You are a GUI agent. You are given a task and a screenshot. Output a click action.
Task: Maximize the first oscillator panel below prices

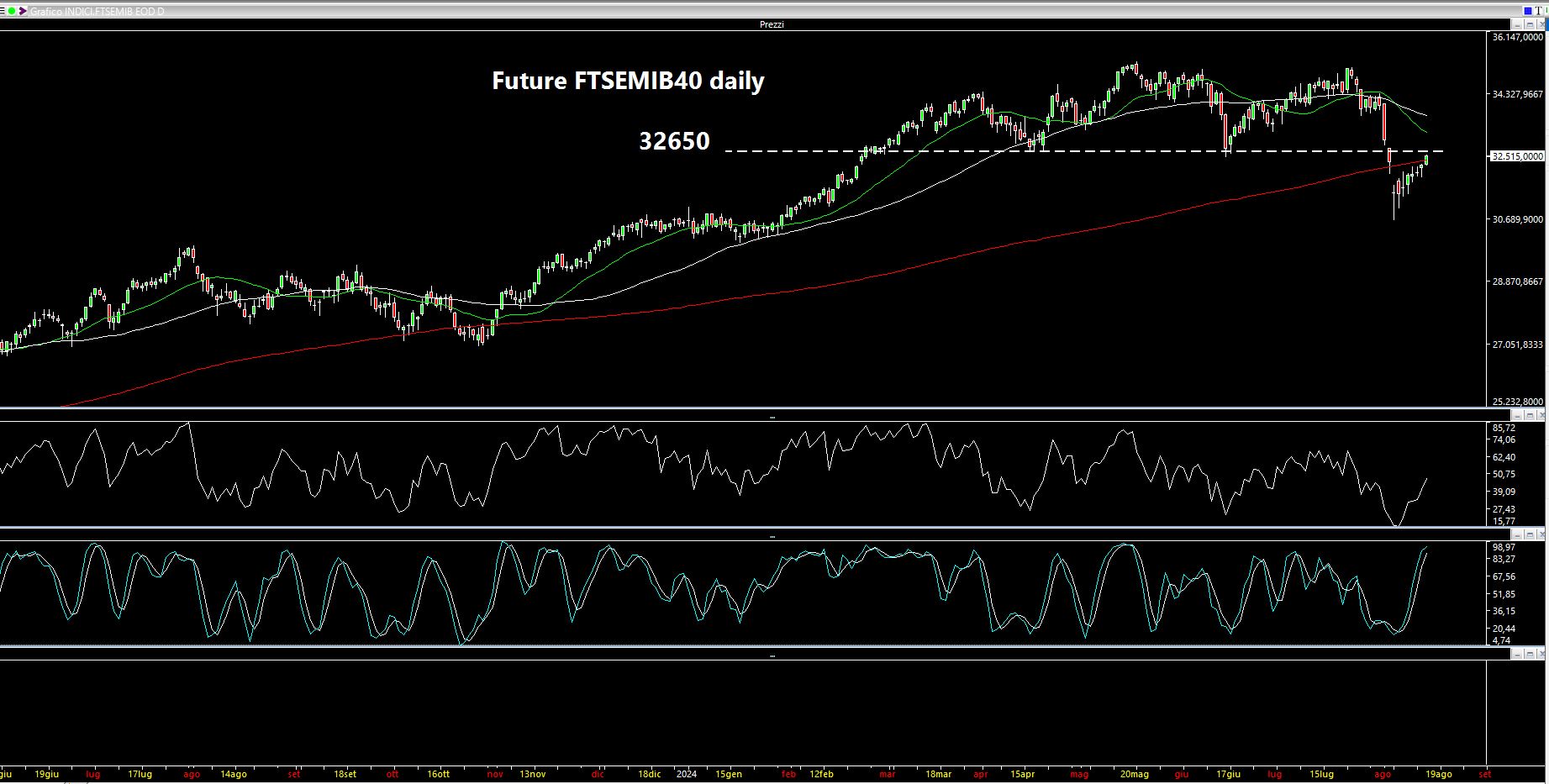1530,415
